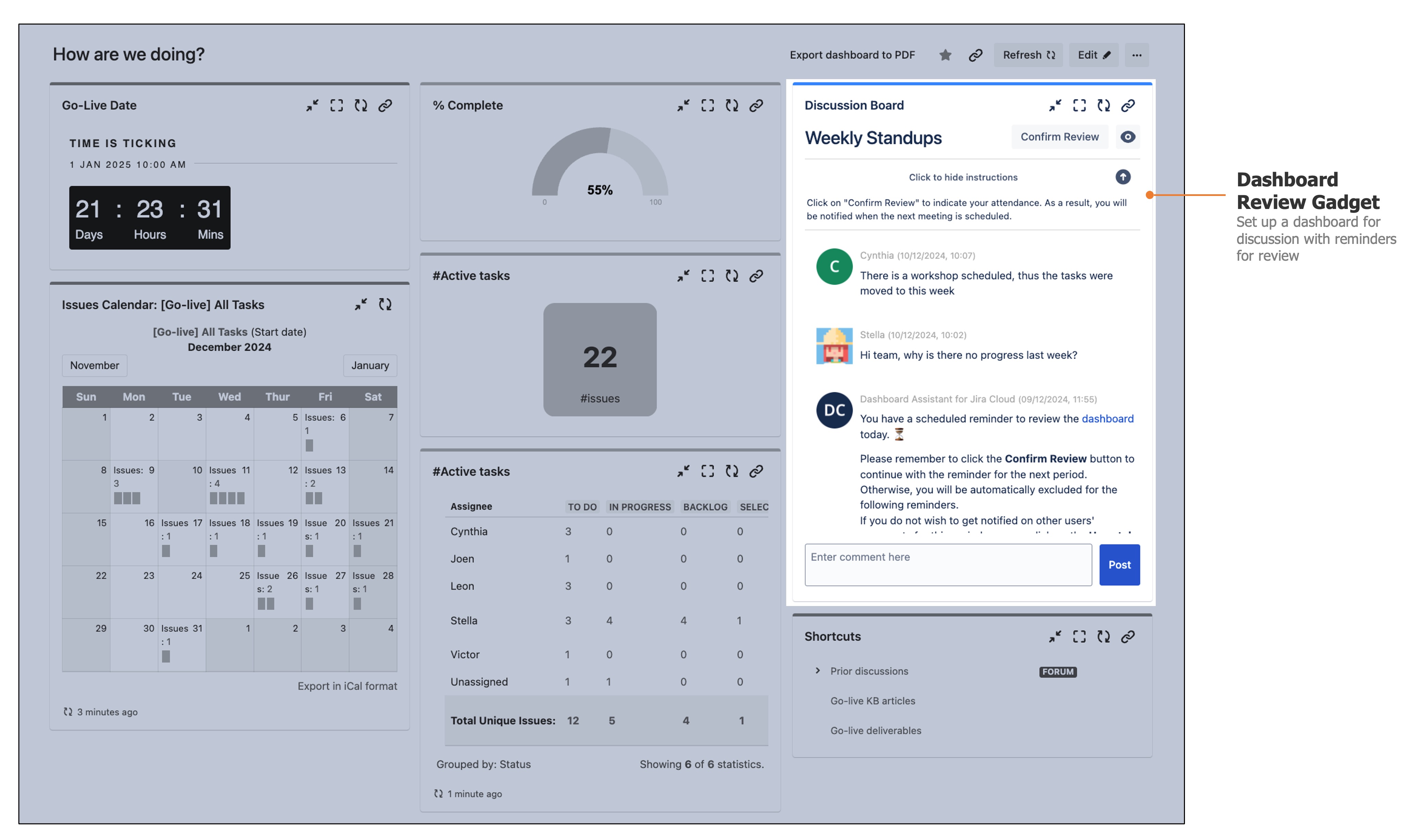The width and height of the screenshot is (1417, 840).
Task: Maximize the Shortcuts gadget
Action: click(x=1079, y=636)
